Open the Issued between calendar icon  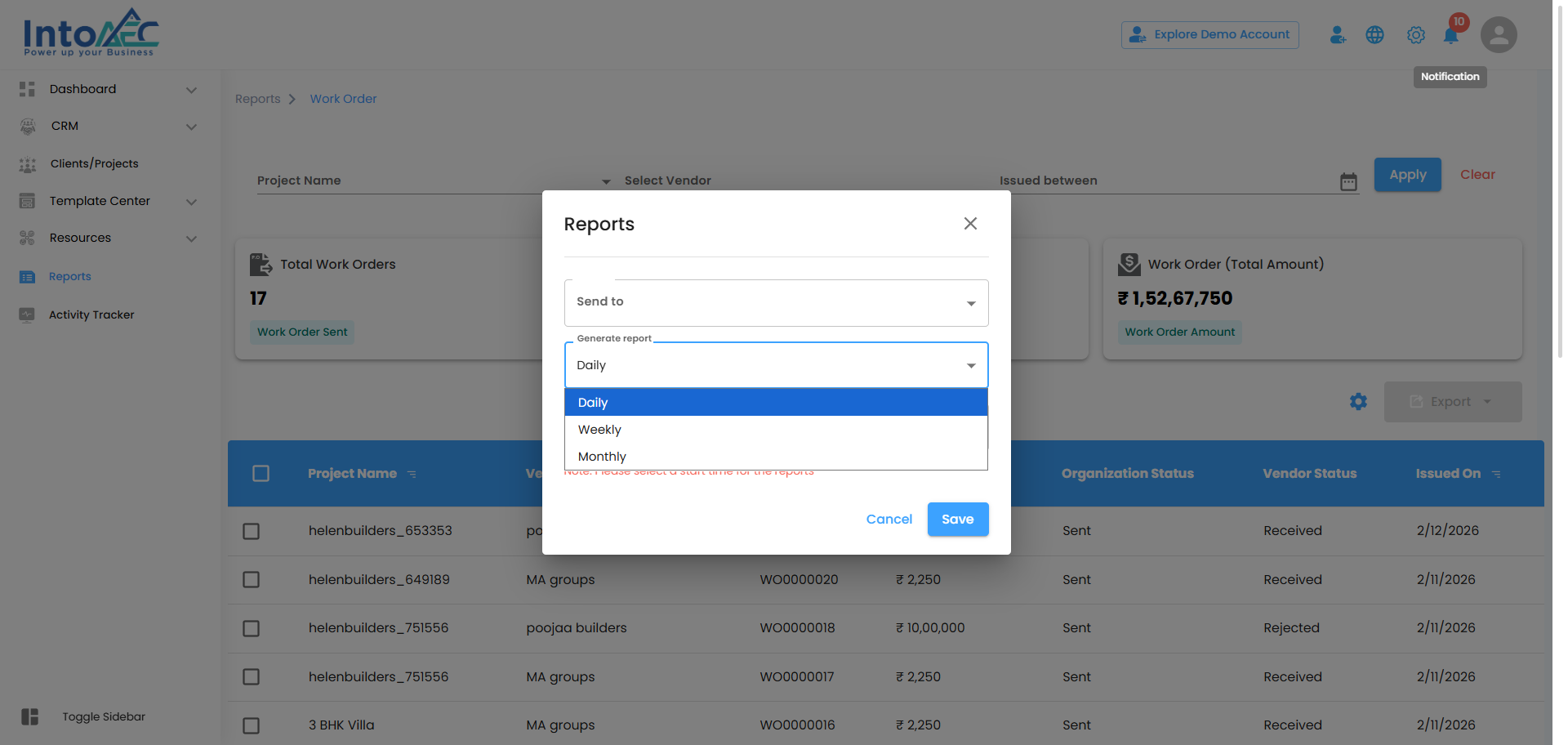(1348, 181)
